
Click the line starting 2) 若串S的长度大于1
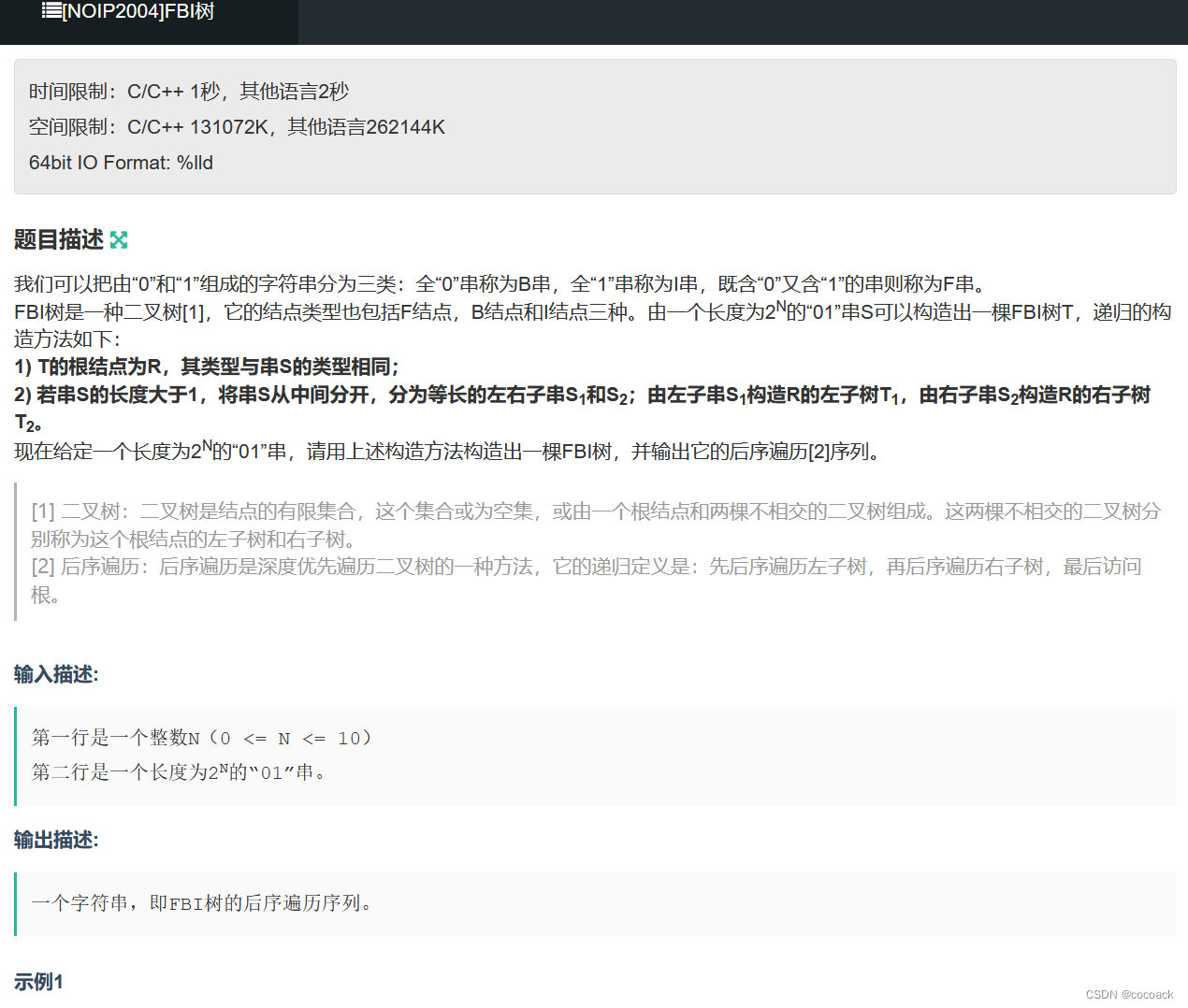click(583, 409)
